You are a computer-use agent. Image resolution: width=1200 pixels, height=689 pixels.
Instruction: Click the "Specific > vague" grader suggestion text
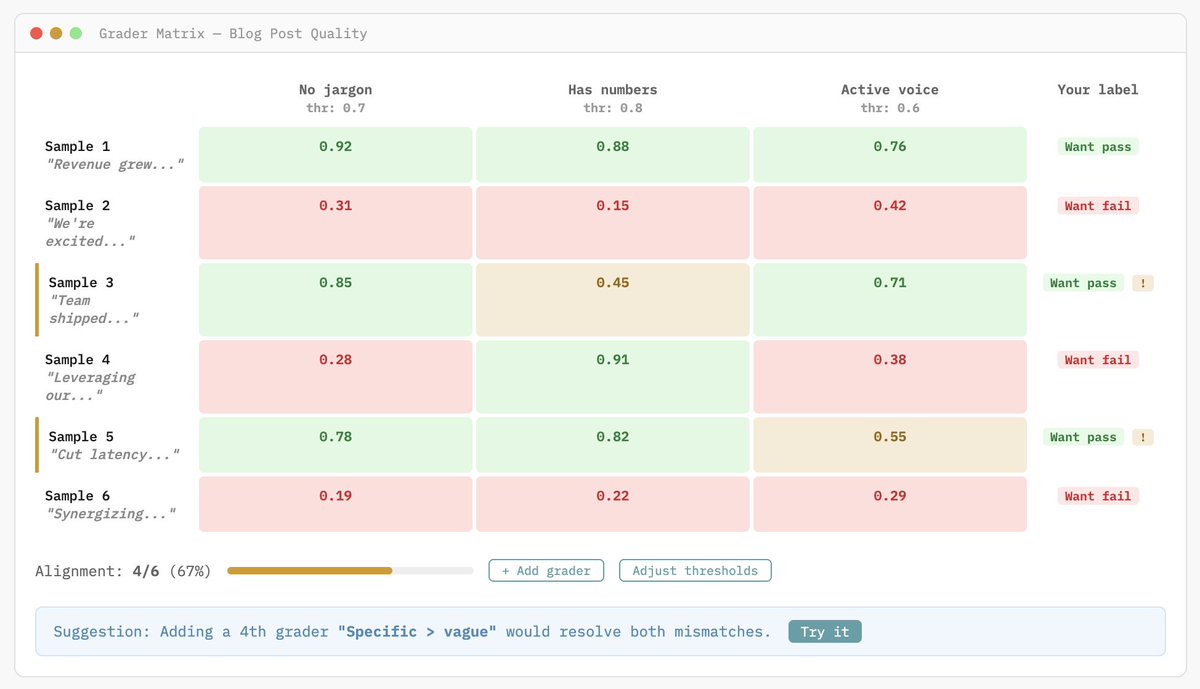coord(417,632)
